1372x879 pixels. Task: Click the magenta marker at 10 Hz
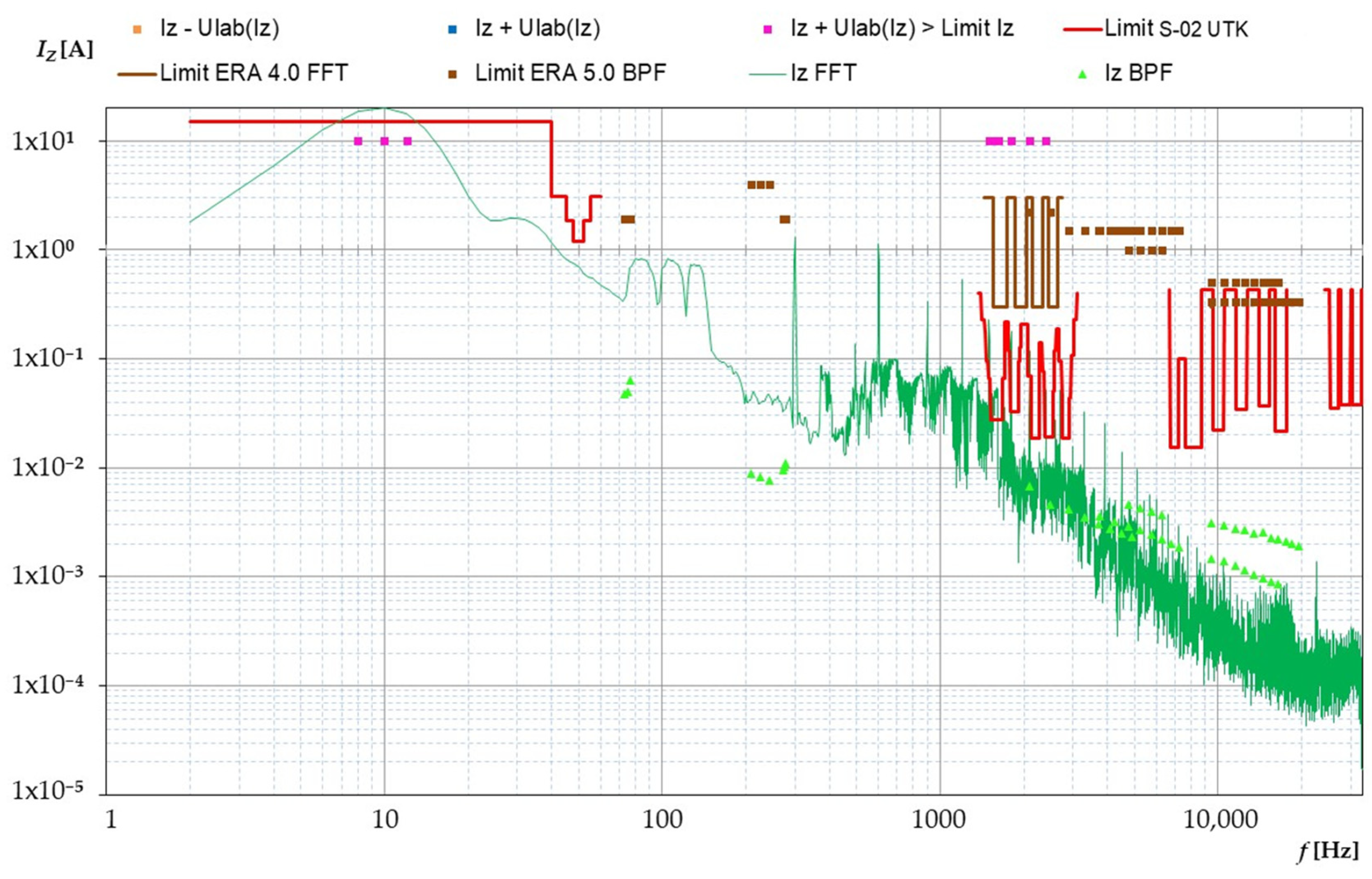pyautogui.click(x=384, y=141)
